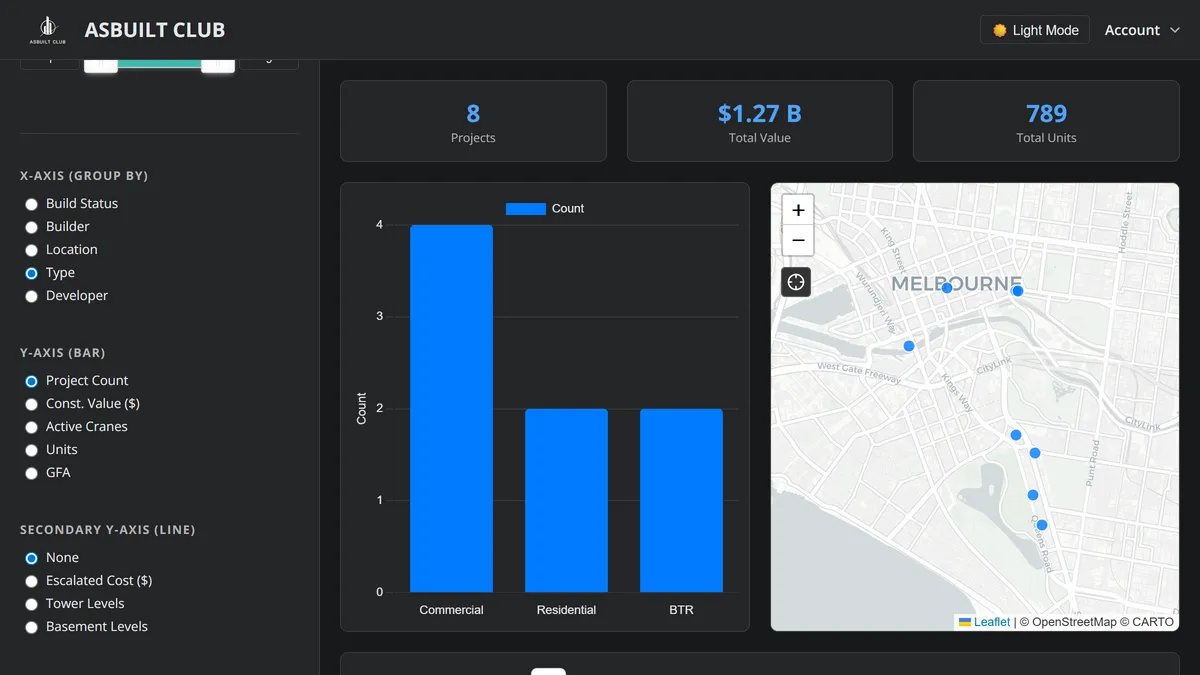Viewport: 1200px width, 675px height.
Task: Click the X-AXIS (GROUP BY) heading
Action: 84,176
